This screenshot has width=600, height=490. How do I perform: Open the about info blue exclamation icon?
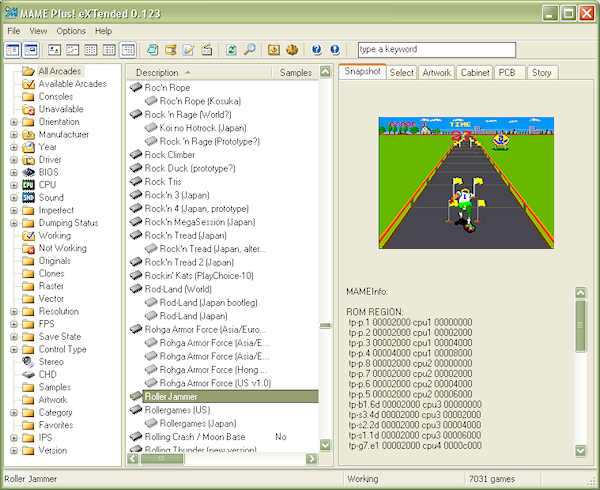335,50
